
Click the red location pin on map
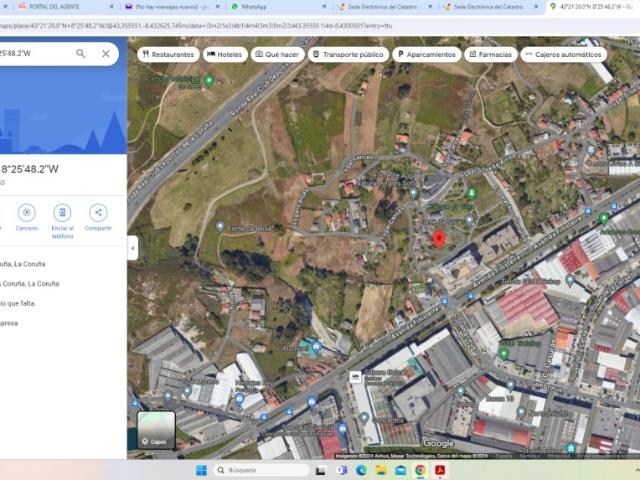click(x=438, y=240)
